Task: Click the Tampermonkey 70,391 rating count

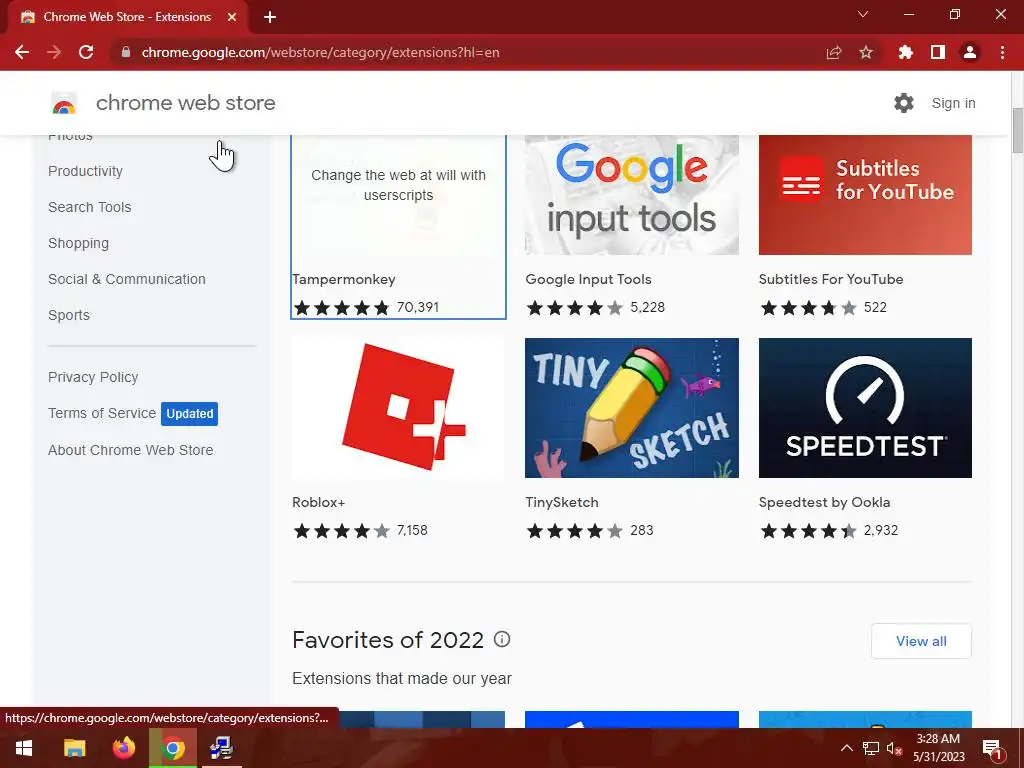Action: pyautogui.click(x=418, y=308)
